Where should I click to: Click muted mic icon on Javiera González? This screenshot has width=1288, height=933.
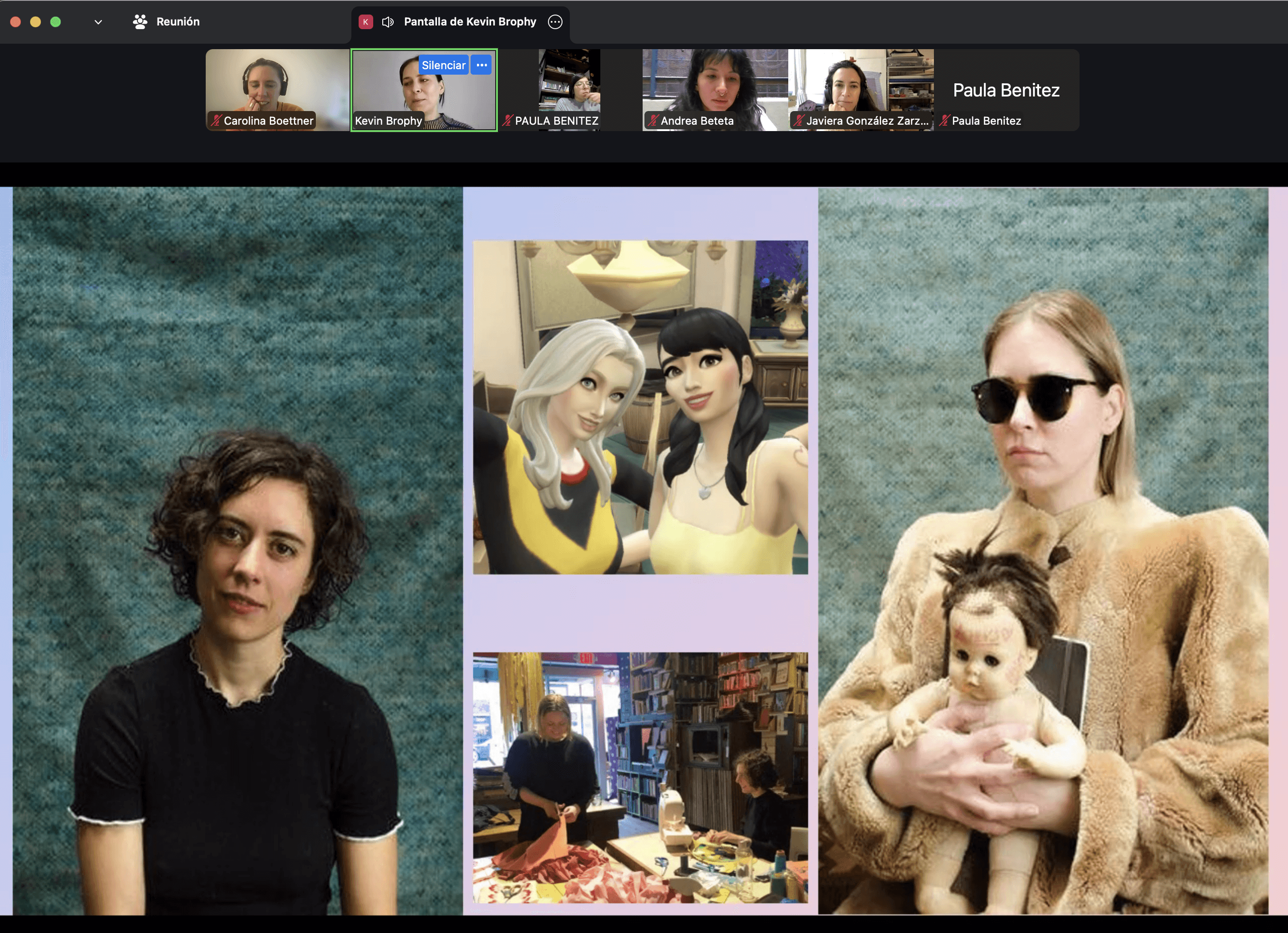point(798,121)
